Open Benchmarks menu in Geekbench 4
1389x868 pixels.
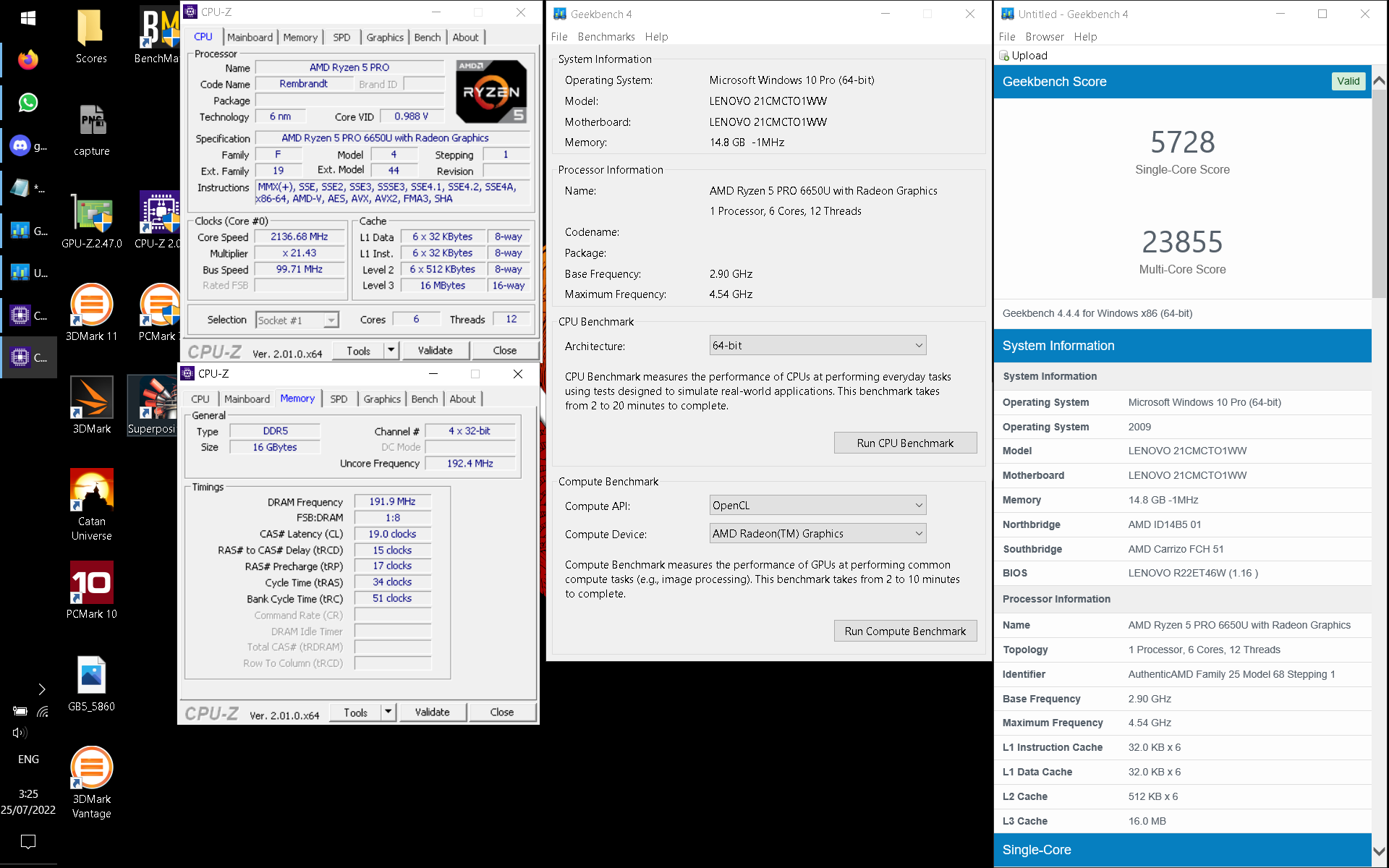(606, 37)
